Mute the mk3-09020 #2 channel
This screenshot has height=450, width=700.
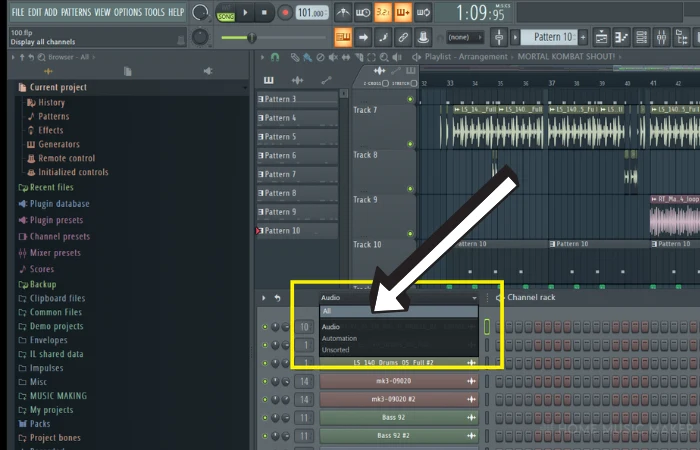click(265, 400)
